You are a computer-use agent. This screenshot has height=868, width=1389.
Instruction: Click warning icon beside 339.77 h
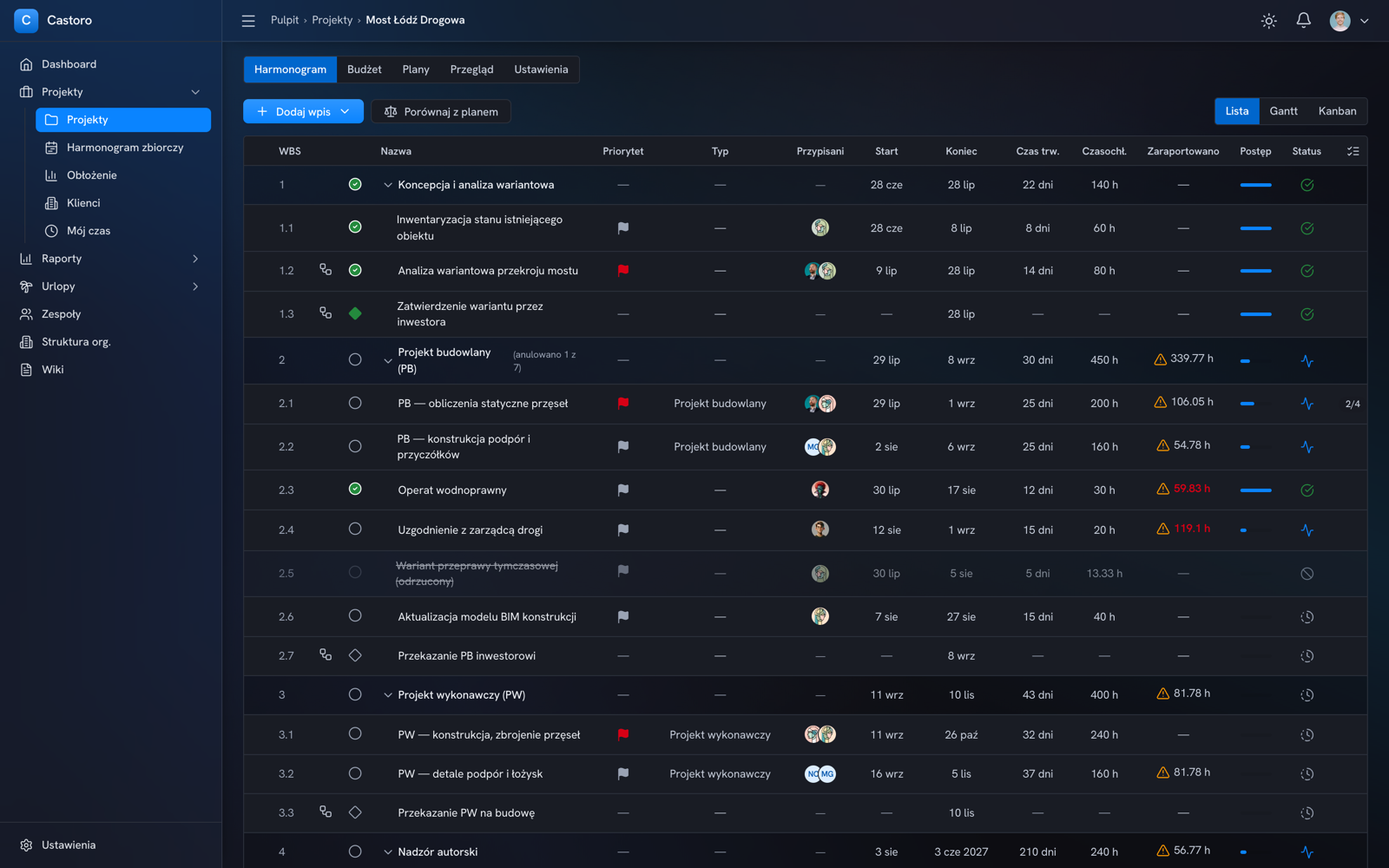tap(1160, 359)
